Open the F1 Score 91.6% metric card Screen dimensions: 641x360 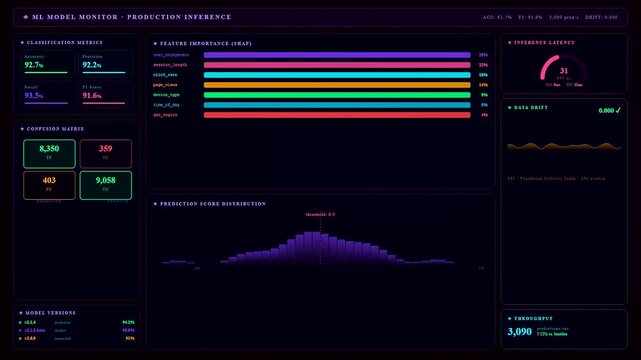[105, 94]
